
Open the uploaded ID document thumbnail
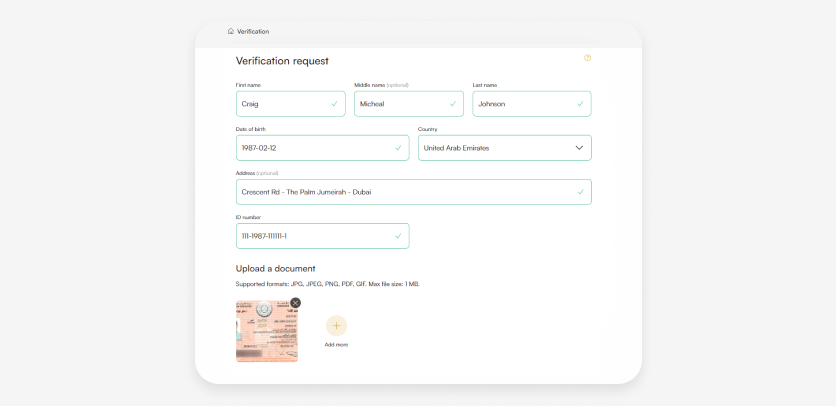tap(264, 333)
